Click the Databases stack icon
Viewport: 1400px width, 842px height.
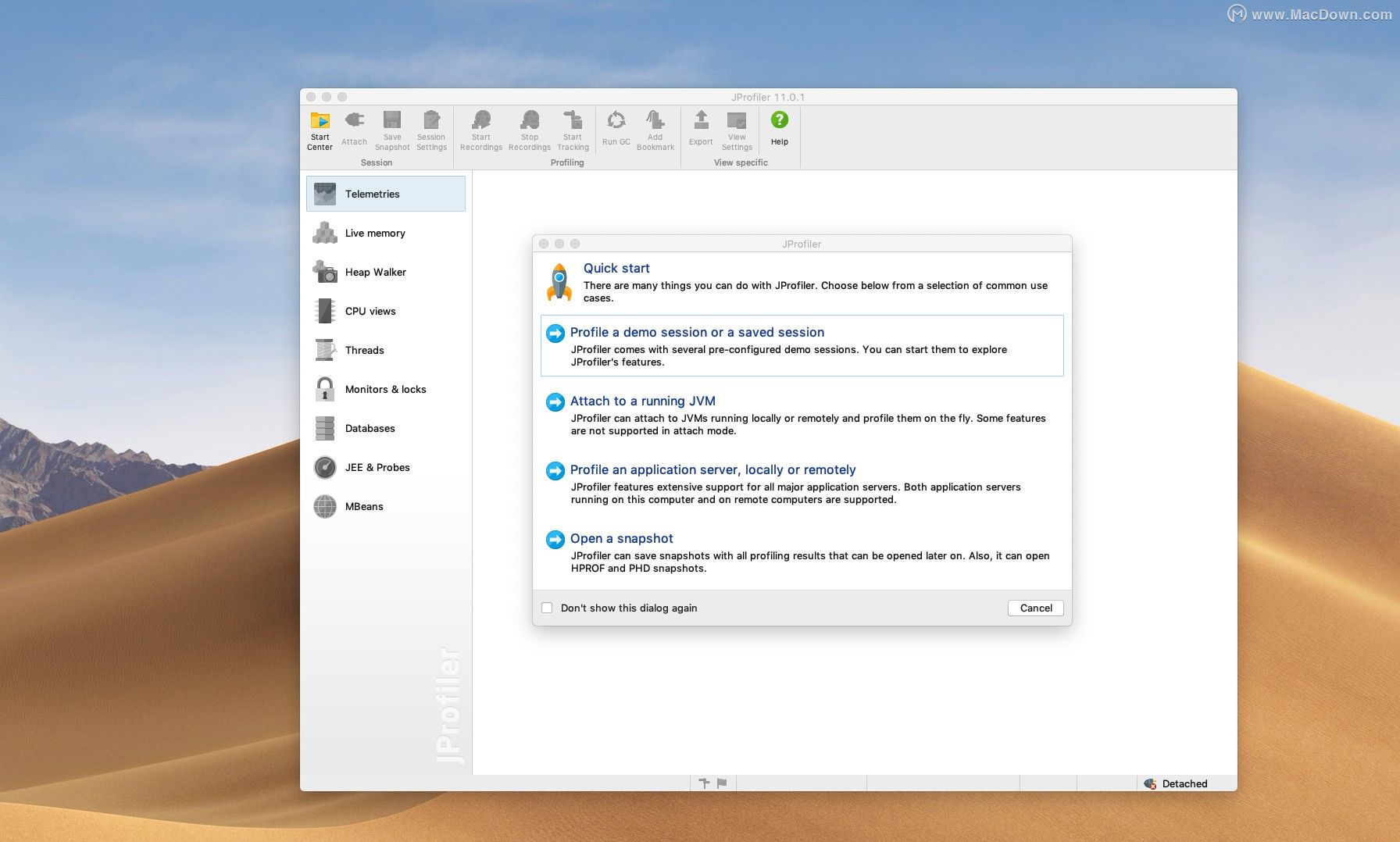click(325, 428)
